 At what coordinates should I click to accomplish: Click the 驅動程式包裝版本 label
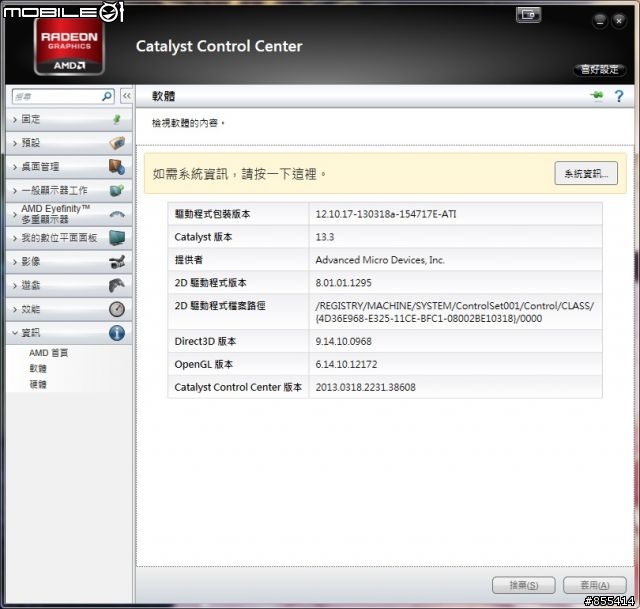point(212,214)
